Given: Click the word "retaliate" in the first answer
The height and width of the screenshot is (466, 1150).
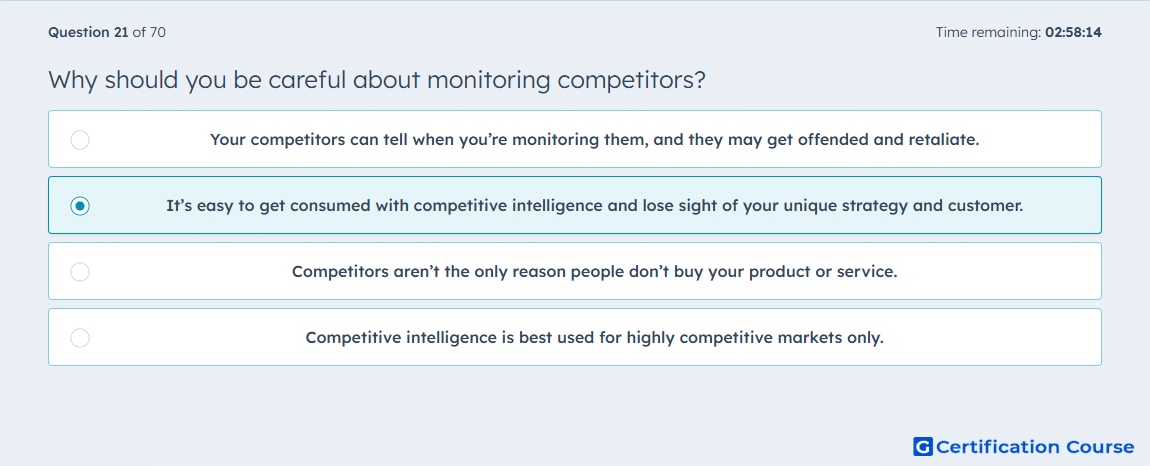Looking at the screenshot, I should (x=942, y=139).
